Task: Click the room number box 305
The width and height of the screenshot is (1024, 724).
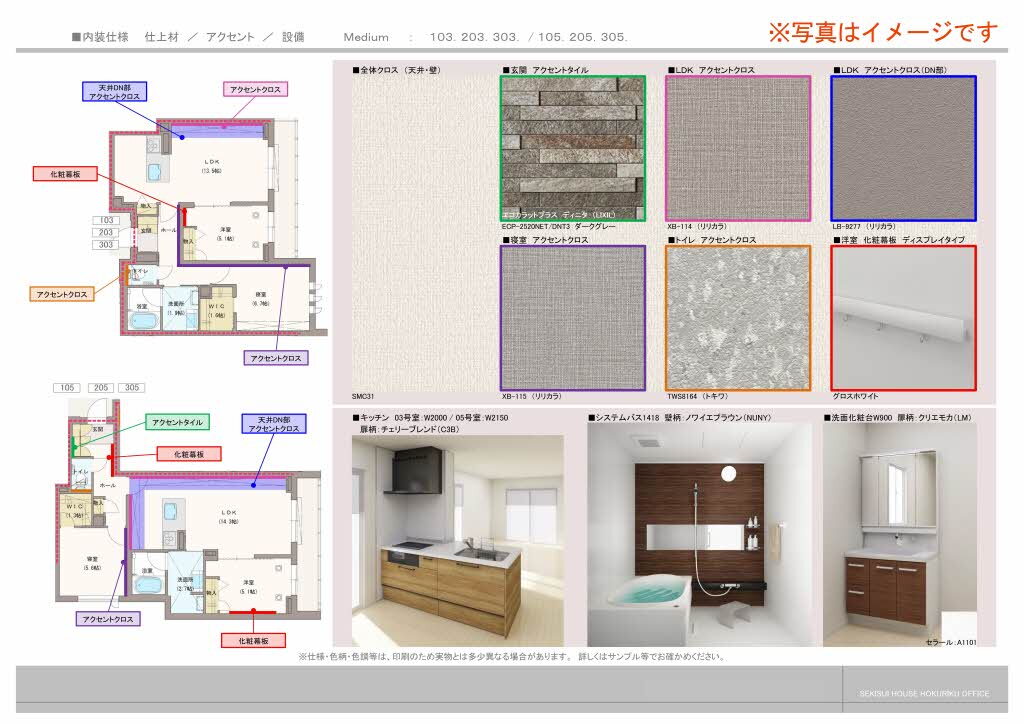Action: tap(132, 388)
